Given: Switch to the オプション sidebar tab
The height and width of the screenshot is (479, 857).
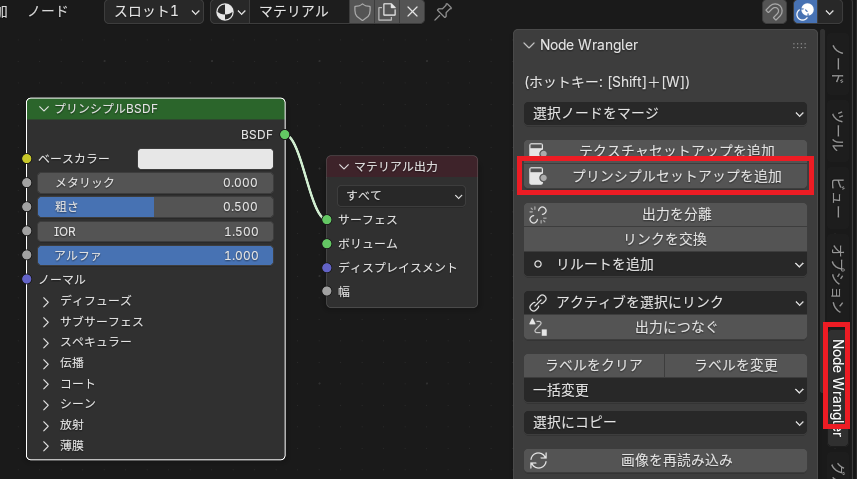Looking at the screenshot, I should tap(839, 274).
